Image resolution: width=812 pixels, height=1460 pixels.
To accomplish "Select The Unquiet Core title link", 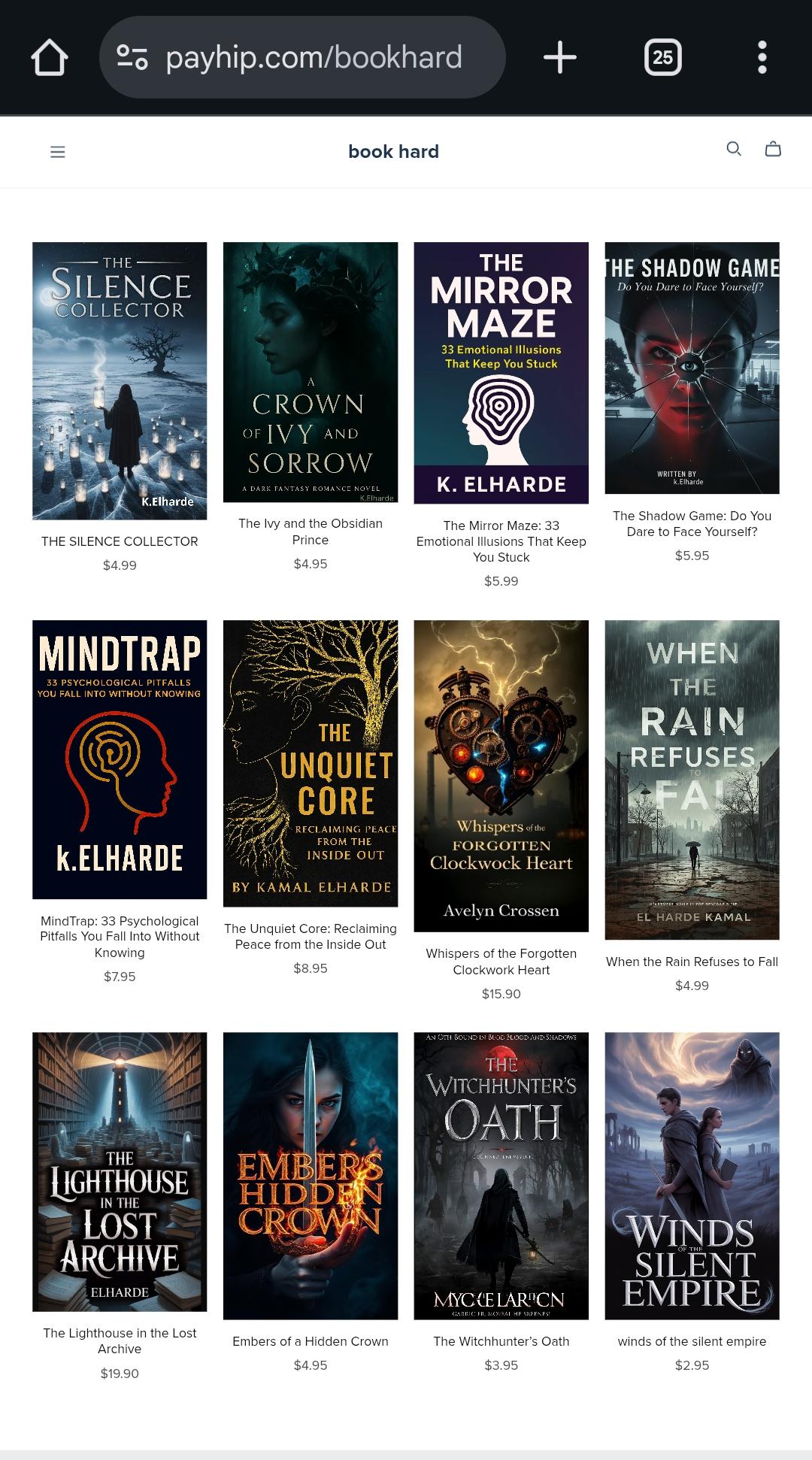I will pyautogui.click(x=311, y=937).
